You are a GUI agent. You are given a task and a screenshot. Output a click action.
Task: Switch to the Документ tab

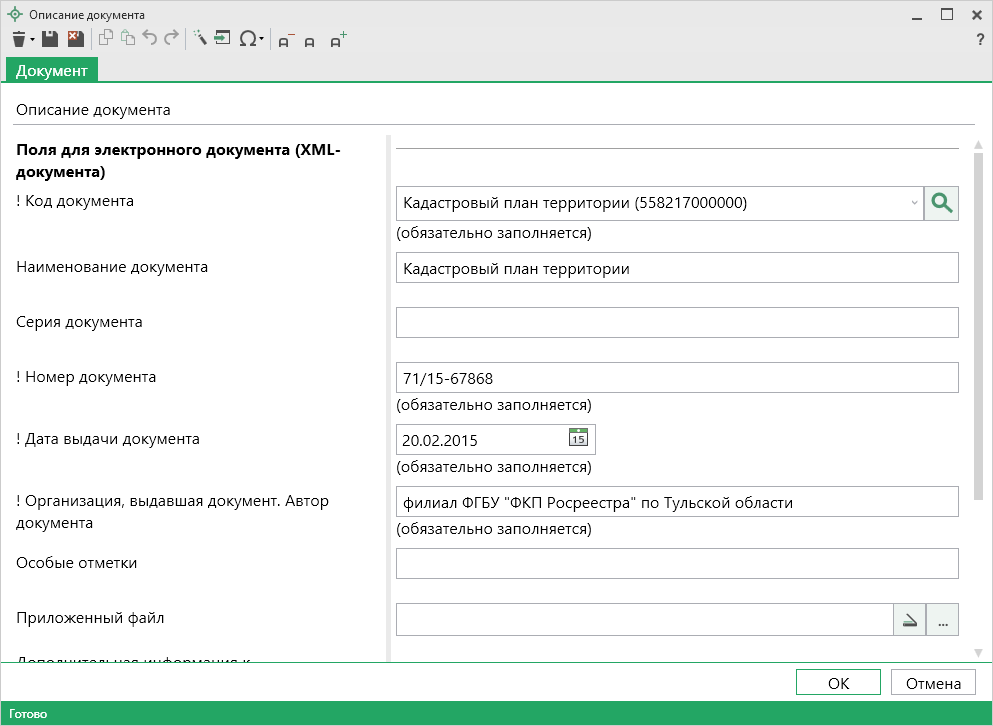(51, 70)
